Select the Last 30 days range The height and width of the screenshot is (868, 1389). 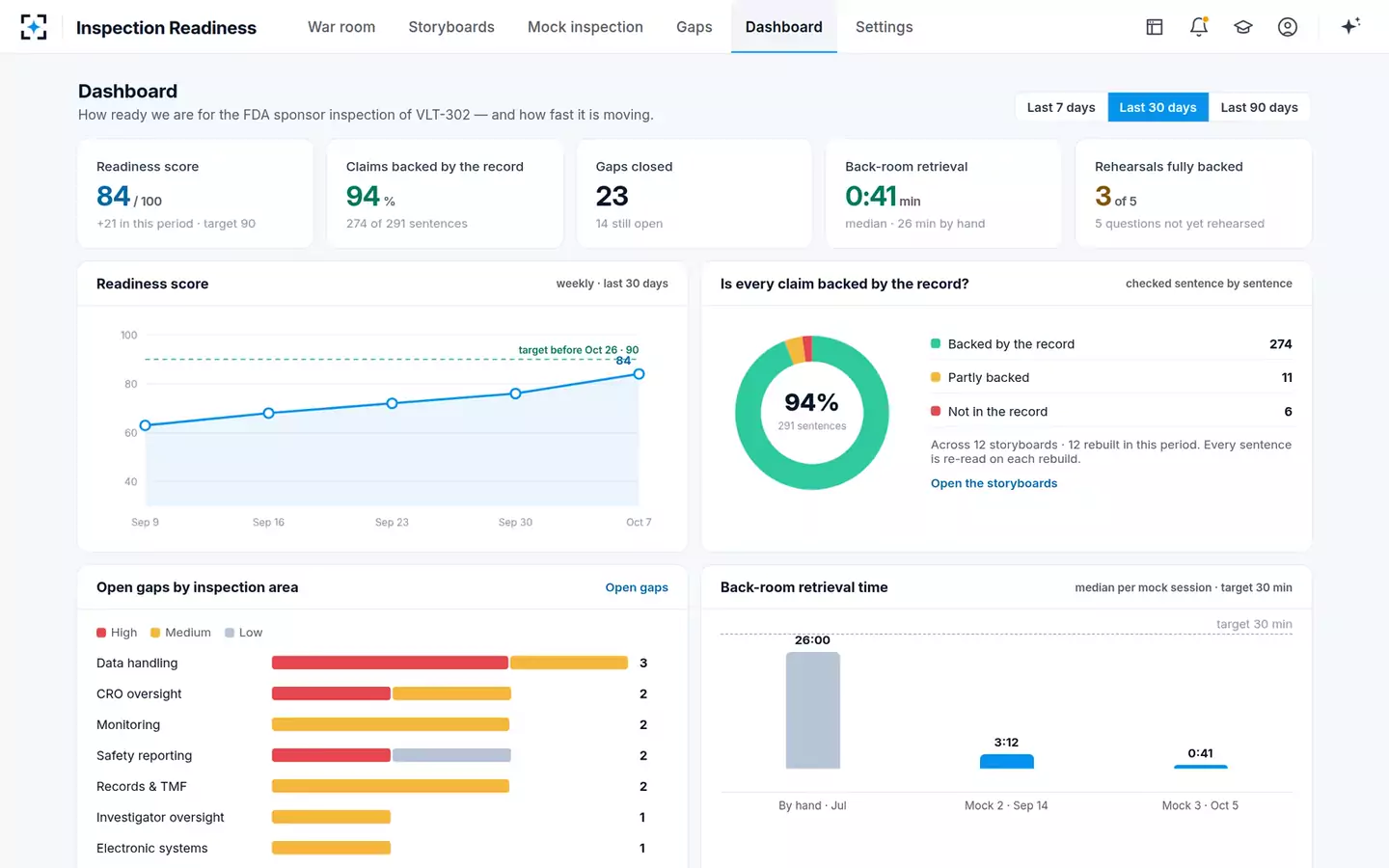(x=1157, y=107)
